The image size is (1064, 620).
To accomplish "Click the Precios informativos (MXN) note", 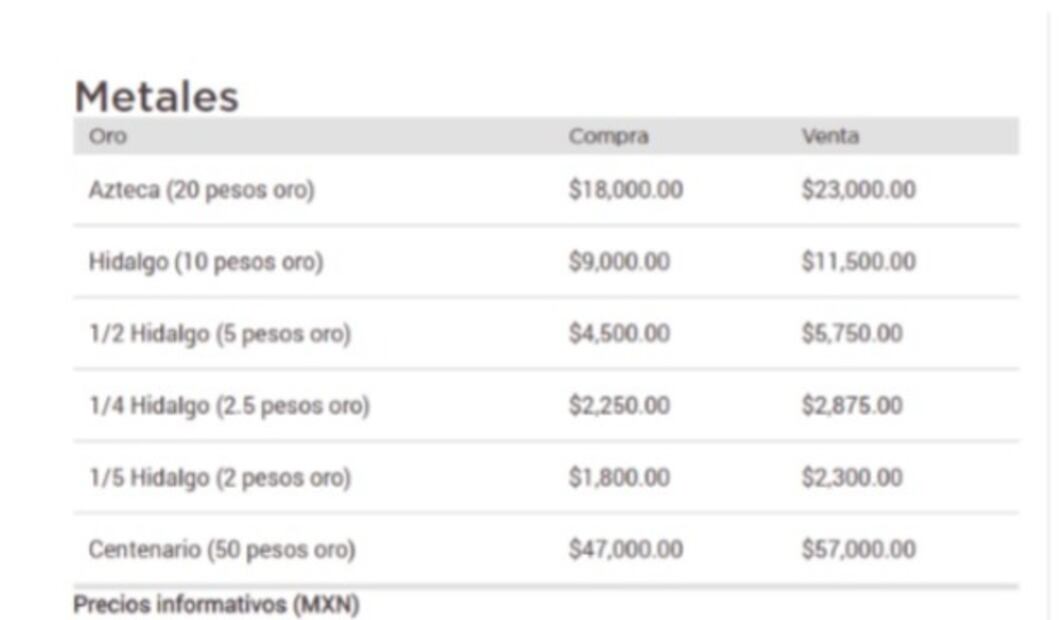I will click(x=216, y=604).
